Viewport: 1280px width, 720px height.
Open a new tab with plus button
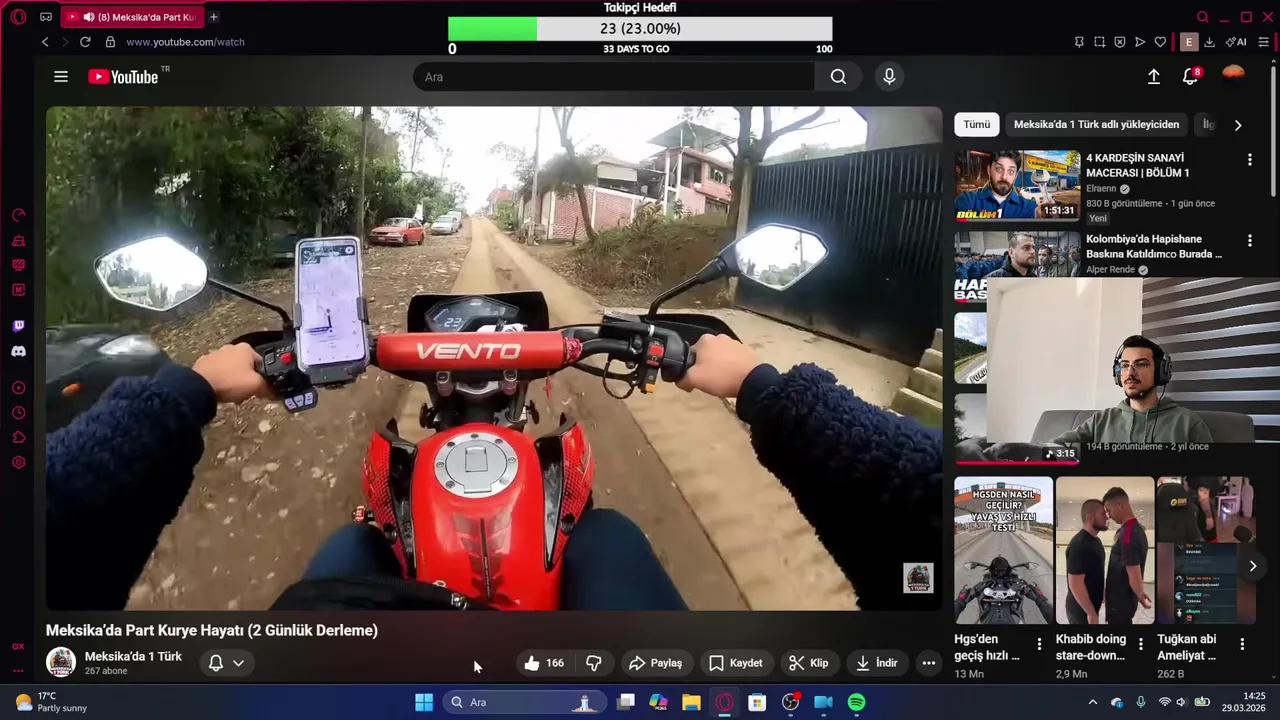tap(213, 17)
